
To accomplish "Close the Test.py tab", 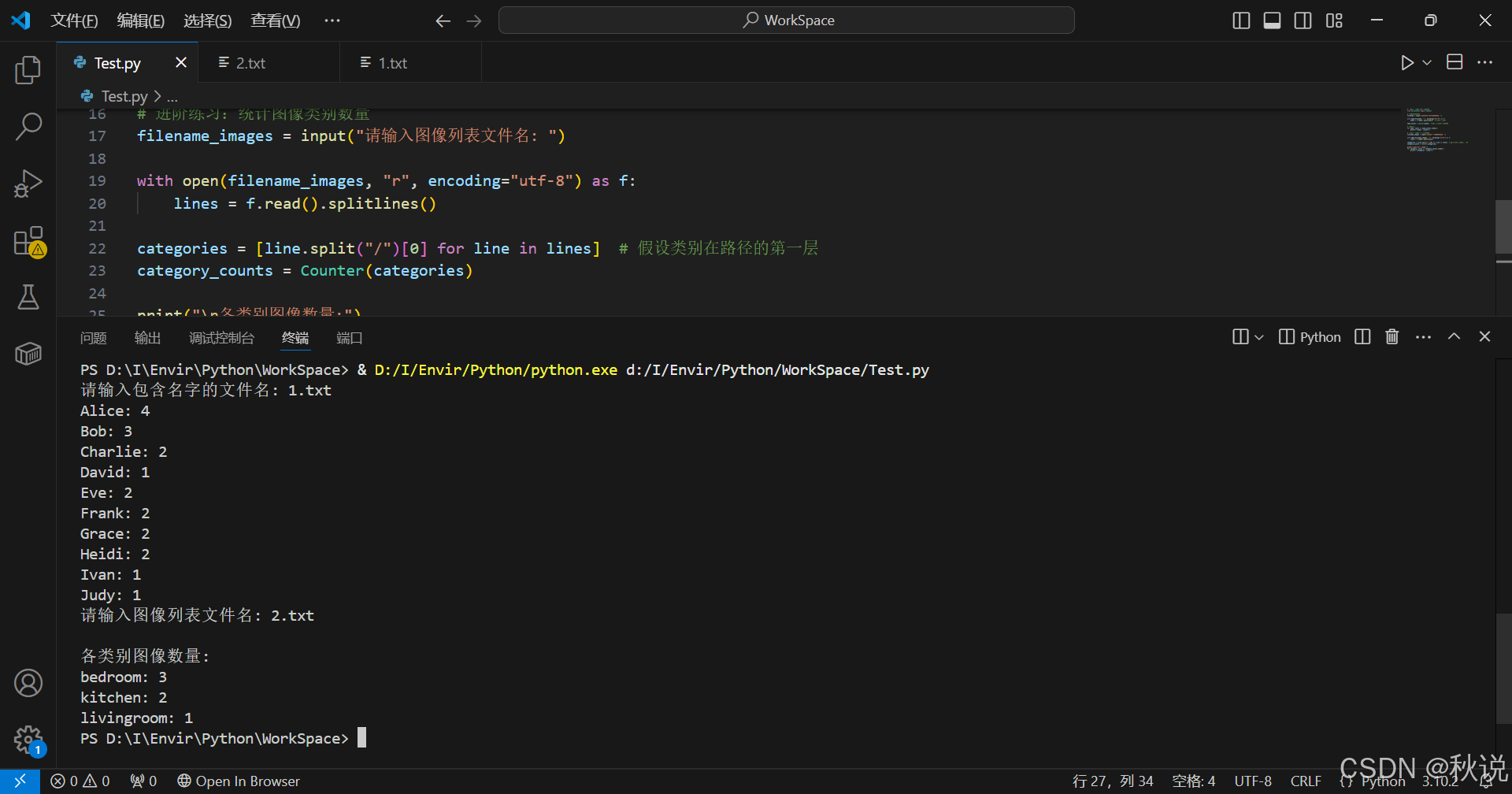I will point(181,62).
